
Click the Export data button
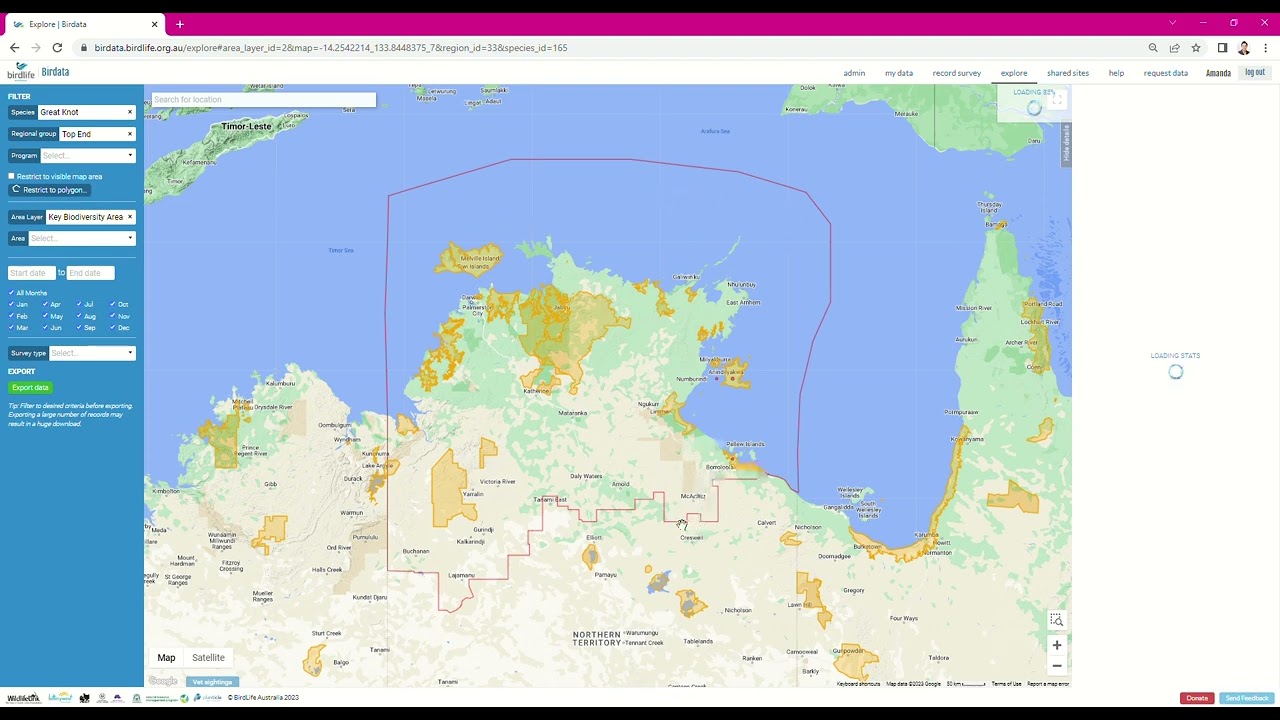30,387
